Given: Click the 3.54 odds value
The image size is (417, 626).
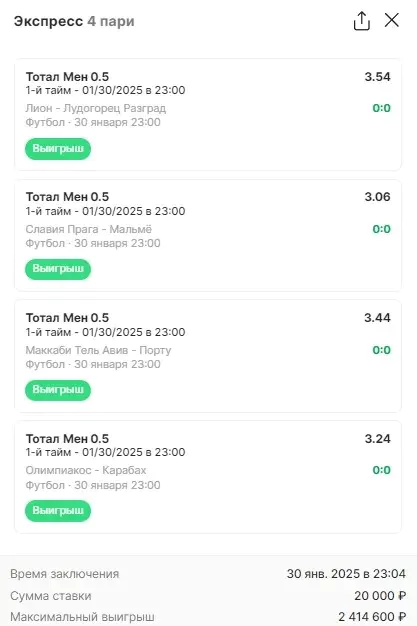Looking at the screenshot, I should coord(377,77).
